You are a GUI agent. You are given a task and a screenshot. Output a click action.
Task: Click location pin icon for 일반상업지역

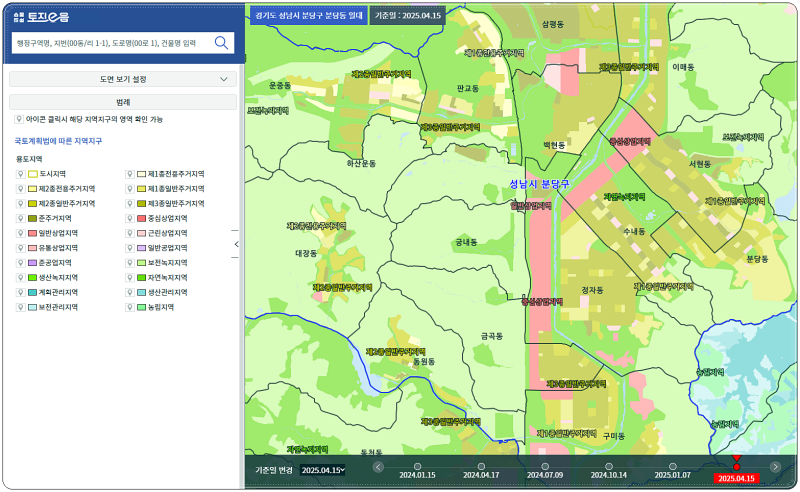click(20, 233)
